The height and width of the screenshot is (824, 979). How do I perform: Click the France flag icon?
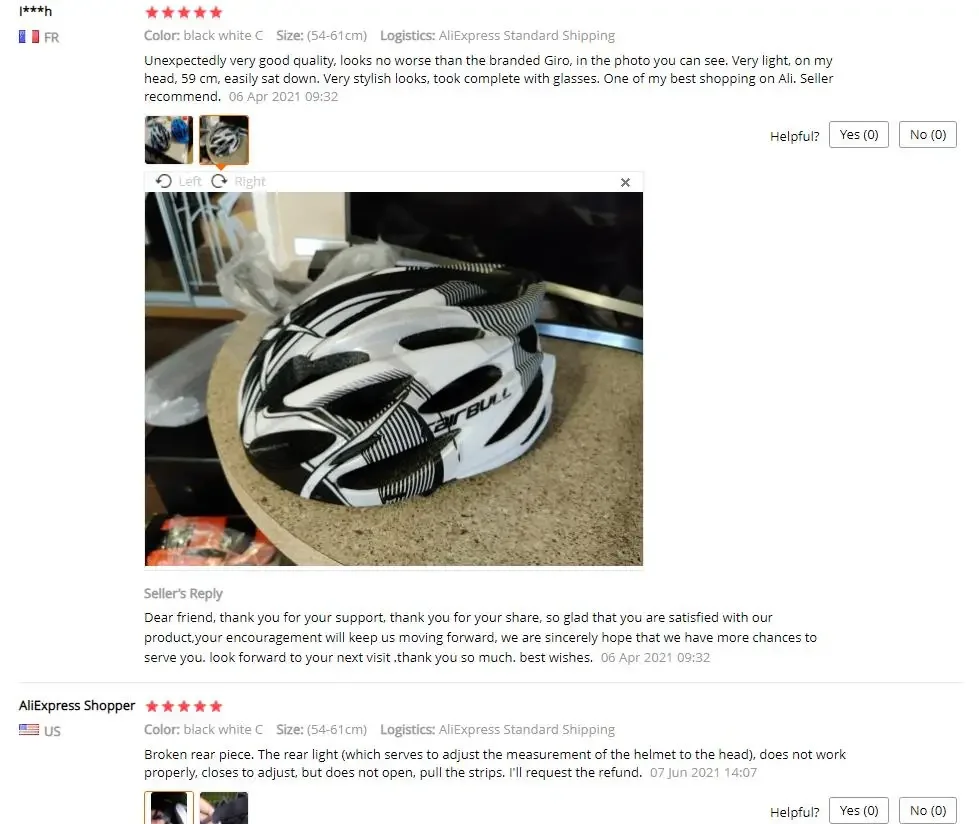[29, 37]
